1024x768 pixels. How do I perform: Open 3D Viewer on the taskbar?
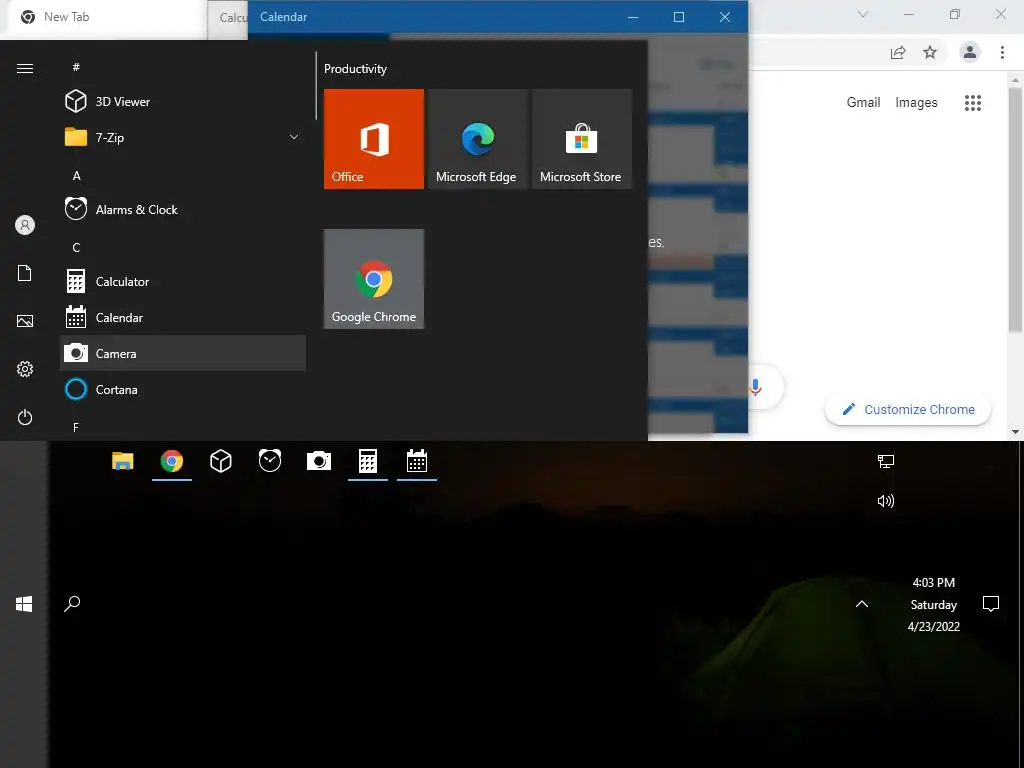pos(221,461)
